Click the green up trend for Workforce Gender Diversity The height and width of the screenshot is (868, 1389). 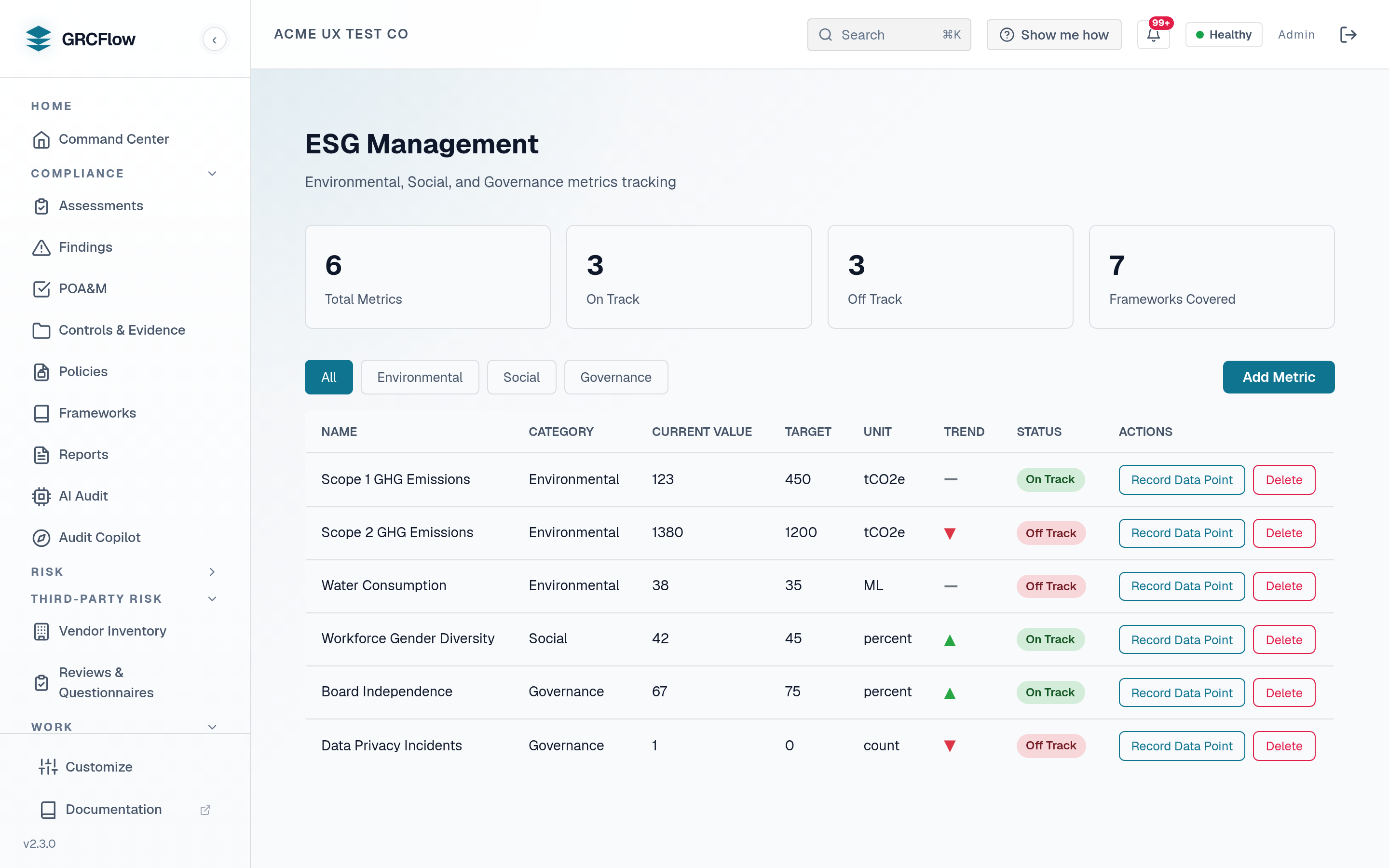coord(950,640)
